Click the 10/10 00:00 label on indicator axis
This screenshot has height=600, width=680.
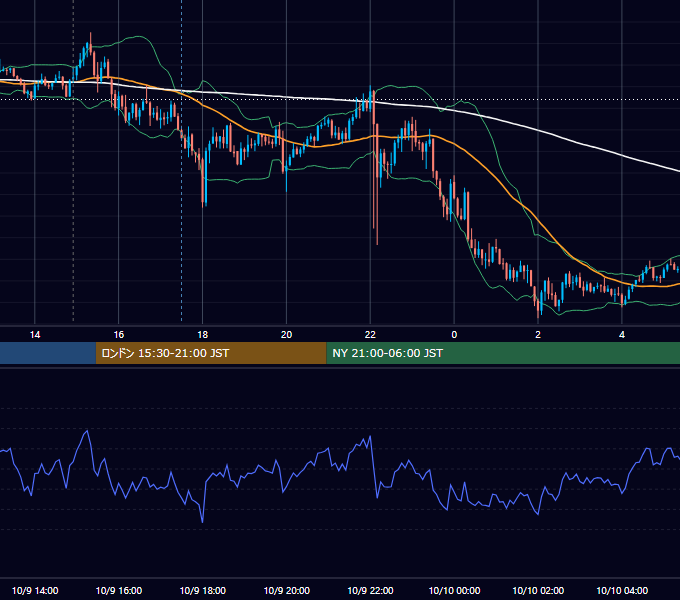click(454, 591)
